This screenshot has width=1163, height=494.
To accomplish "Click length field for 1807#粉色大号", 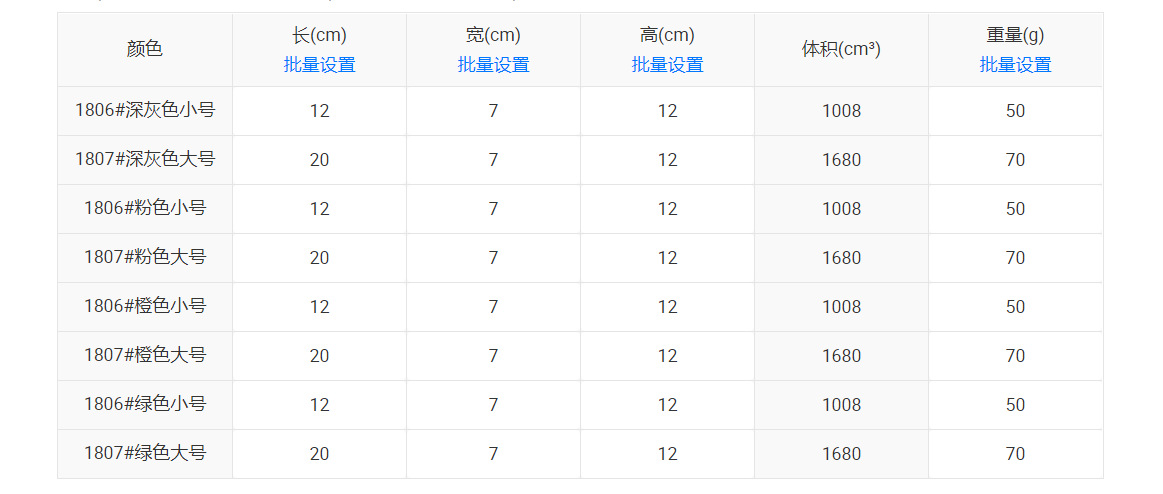I will pyautogui.click(x=319, y=258).
